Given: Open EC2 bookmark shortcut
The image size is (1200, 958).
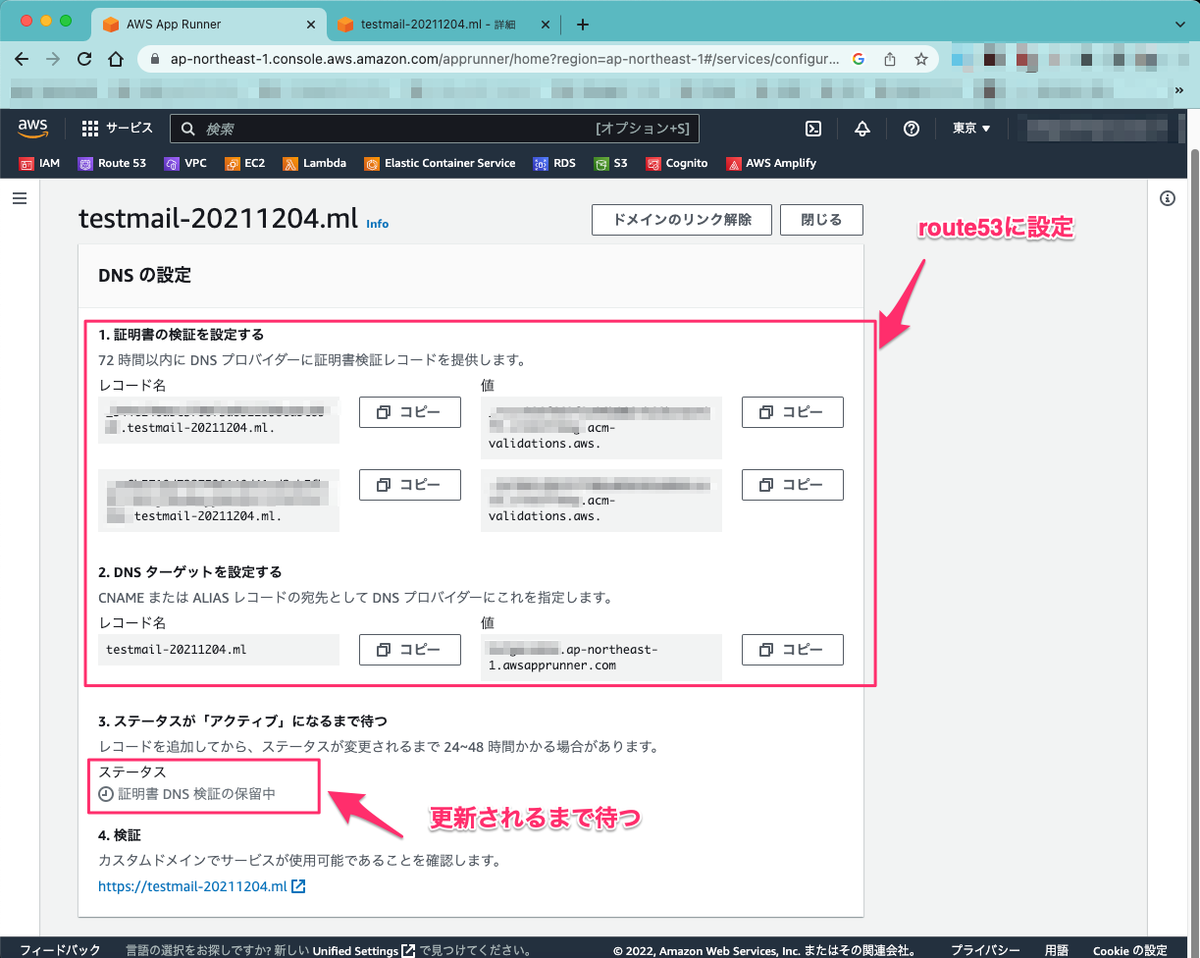Looking at the screenshot, I should pos(244,163).
